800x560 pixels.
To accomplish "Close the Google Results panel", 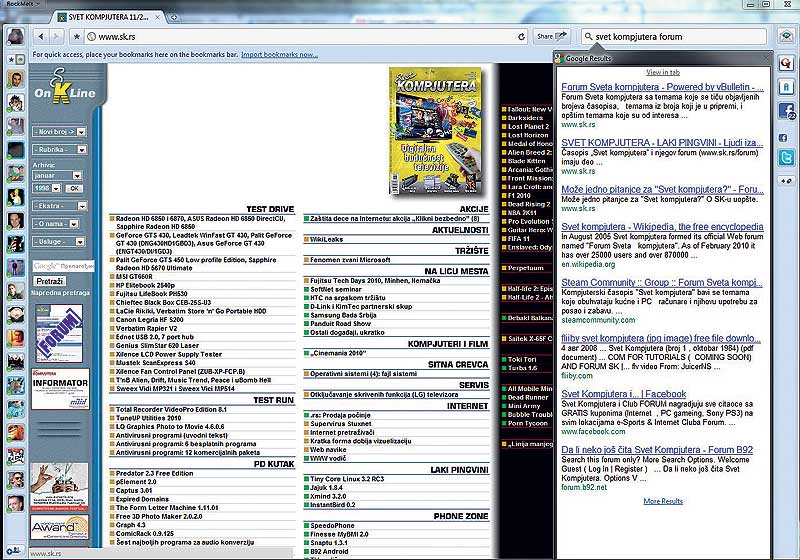I will (766, 58).
